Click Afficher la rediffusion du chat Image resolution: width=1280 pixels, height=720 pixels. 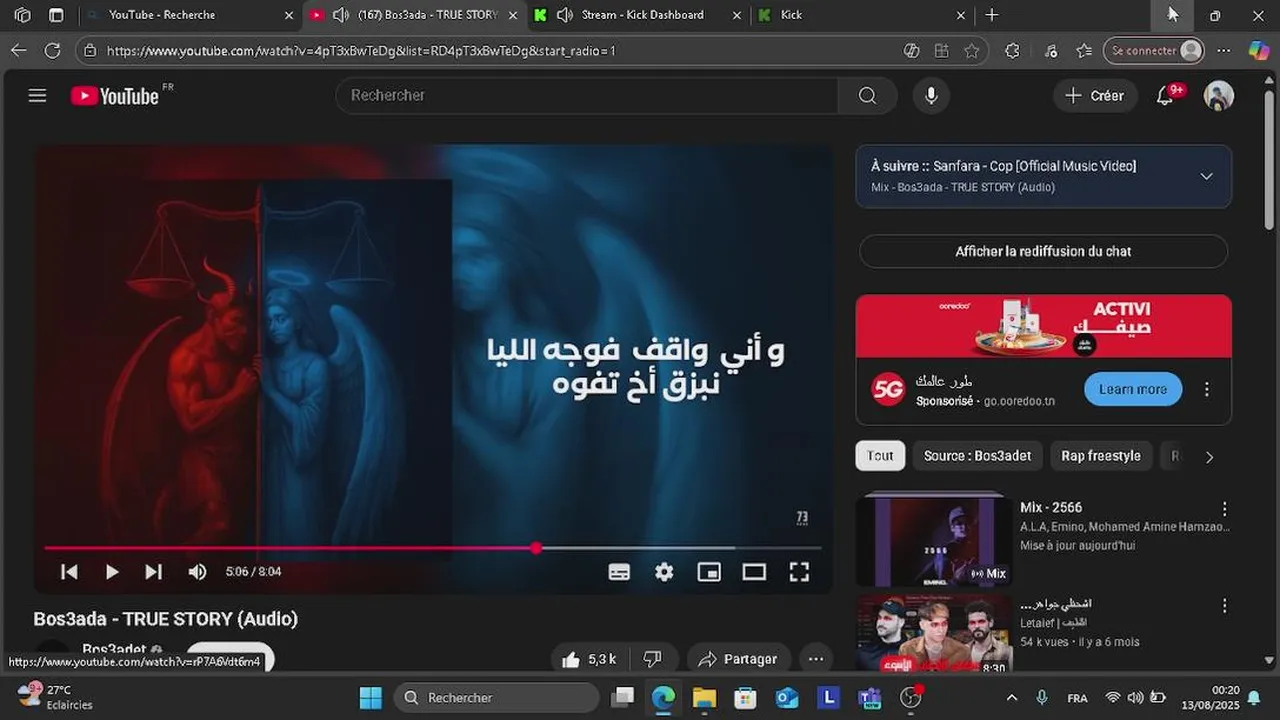(x=1043, y=251)
